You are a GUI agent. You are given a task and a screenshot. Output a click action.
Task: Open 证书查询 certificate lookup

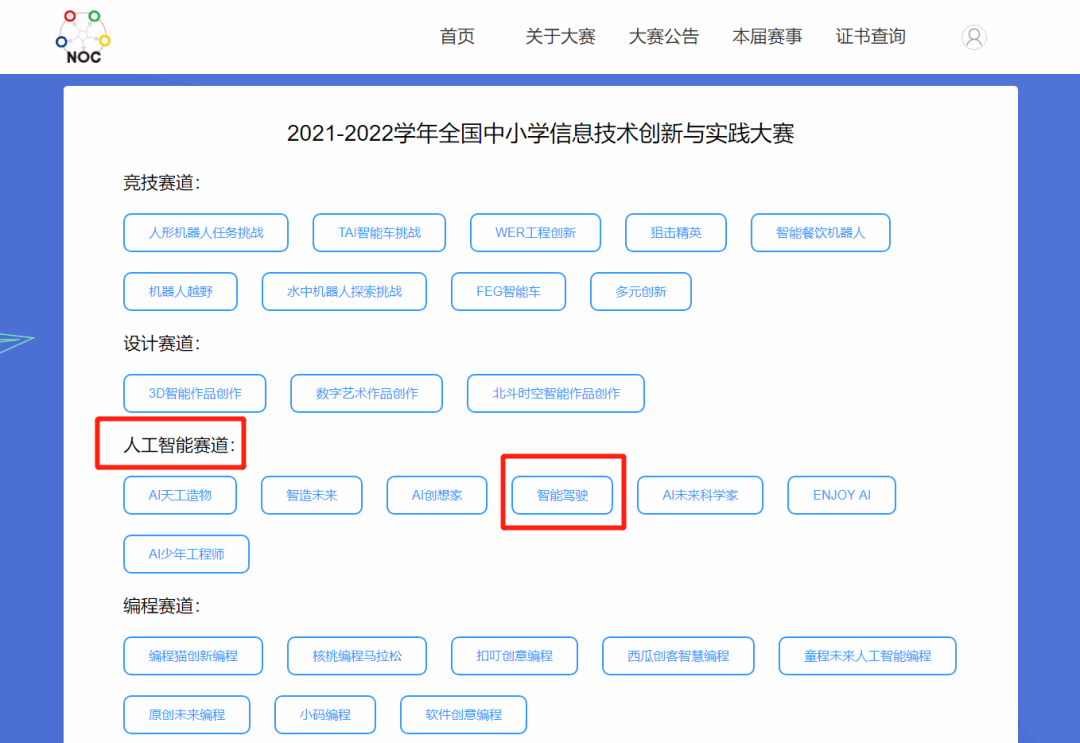pyautogui.click(x=870, y=36)
